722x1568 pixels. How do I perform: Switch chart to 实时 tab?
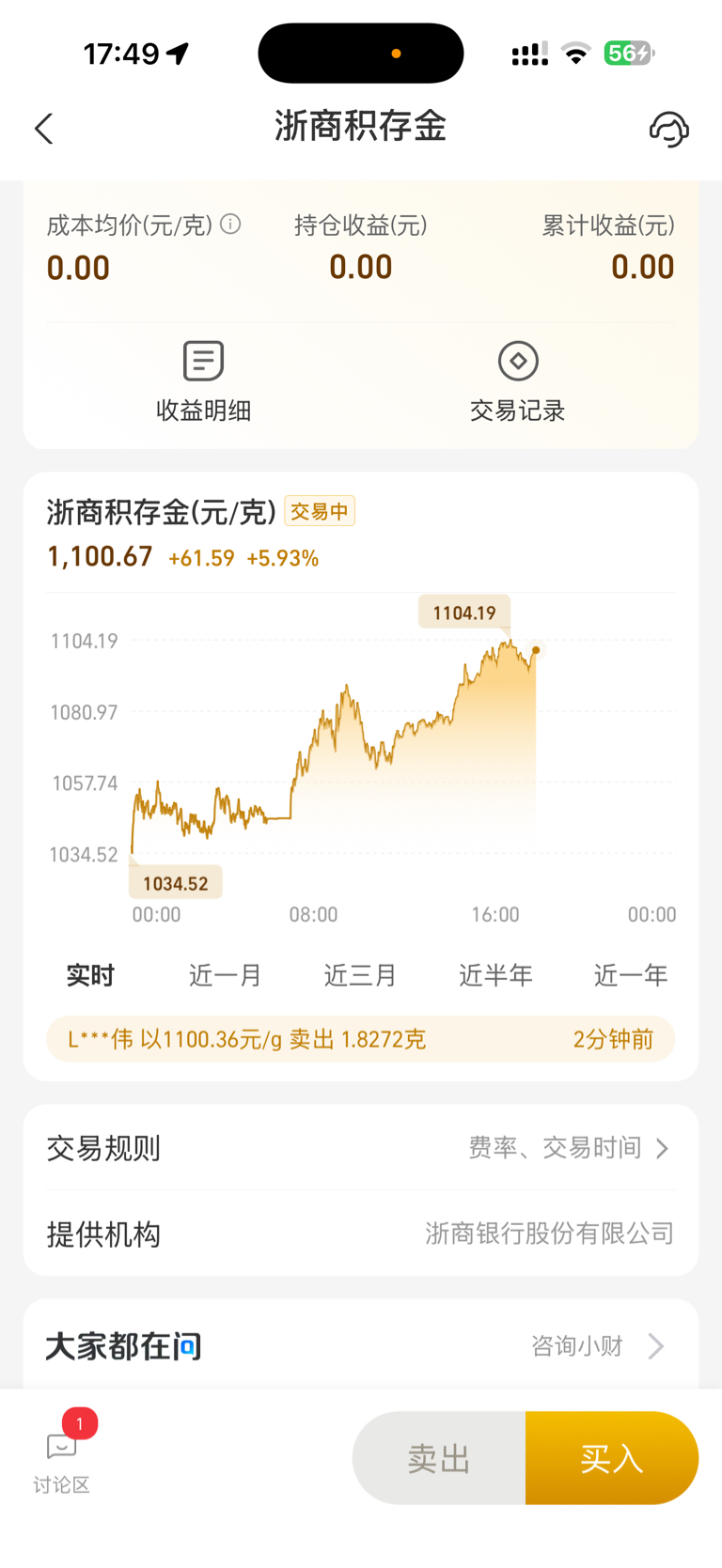pyautogui.click(x=90, y=975)
